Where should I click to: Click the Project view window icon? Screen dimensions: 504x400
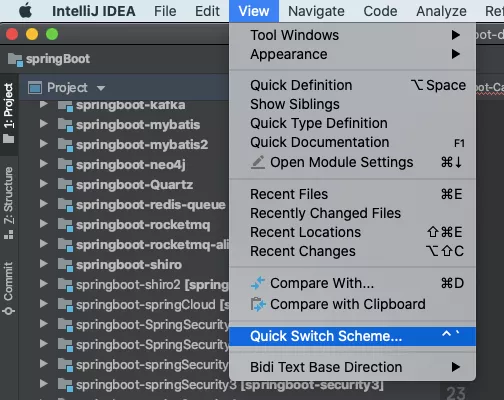click(x=35, y=88)
